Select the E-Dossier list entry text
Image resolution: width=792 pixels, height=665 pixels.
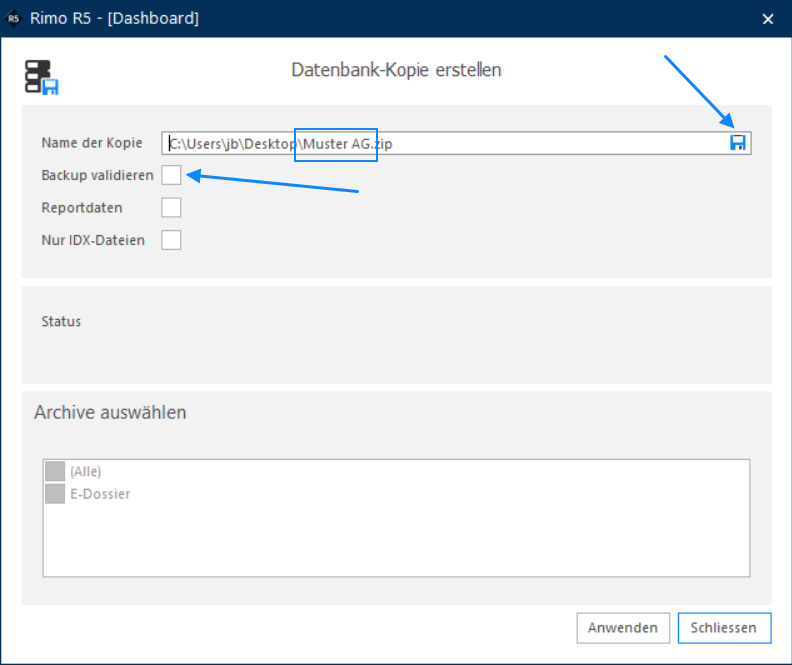point(100,494)
